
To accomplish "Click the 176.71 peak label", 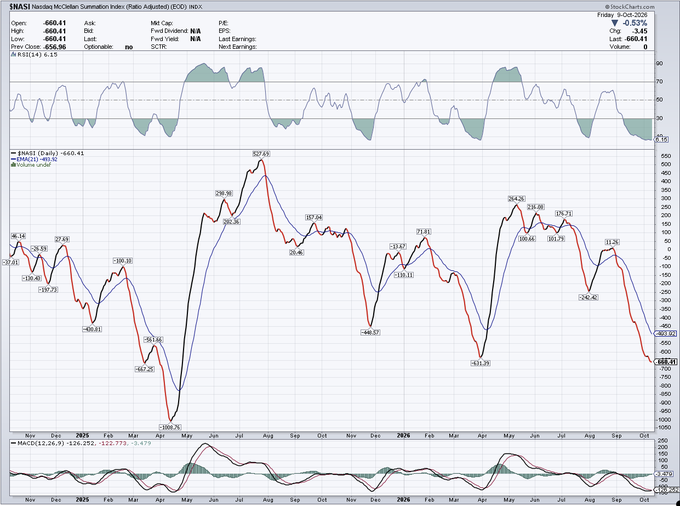I will pos(564,213).
